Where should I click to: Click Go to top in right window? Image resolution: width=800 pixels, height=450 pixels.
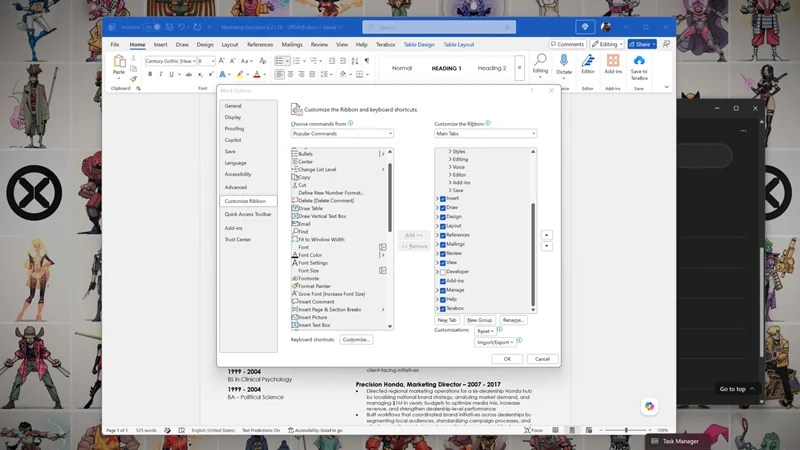(737, 389)
